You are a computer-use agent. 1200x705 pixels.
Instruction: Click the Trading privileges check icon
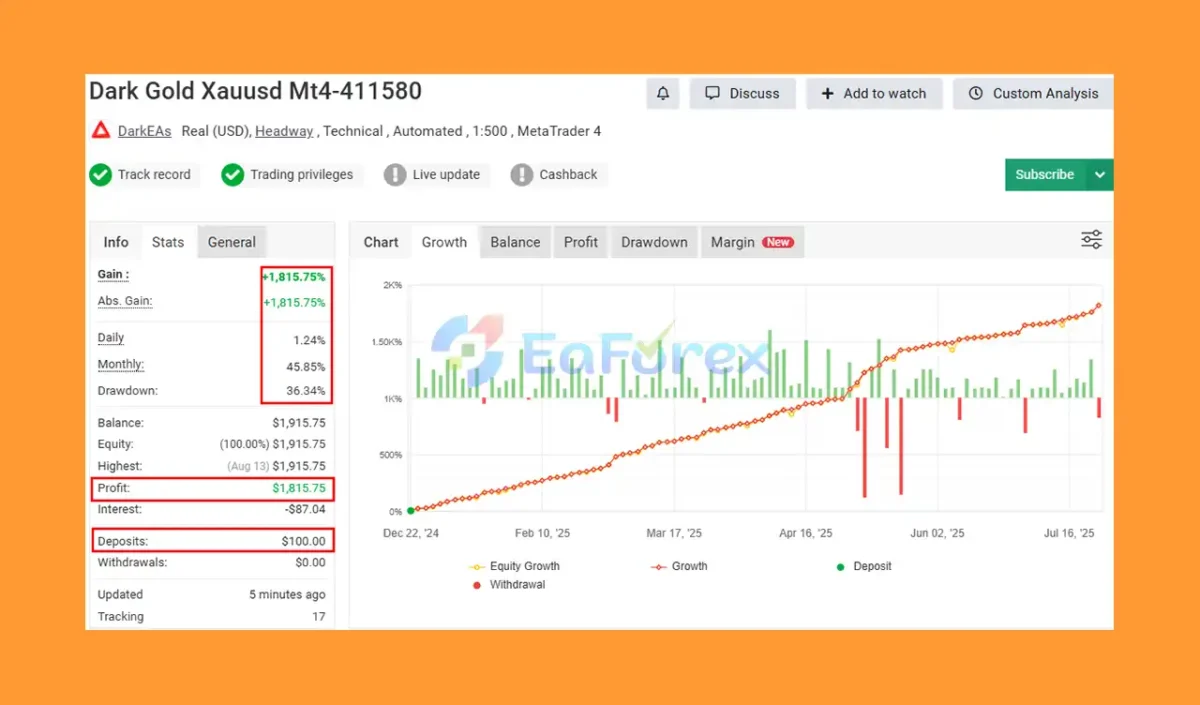point(232,175)
